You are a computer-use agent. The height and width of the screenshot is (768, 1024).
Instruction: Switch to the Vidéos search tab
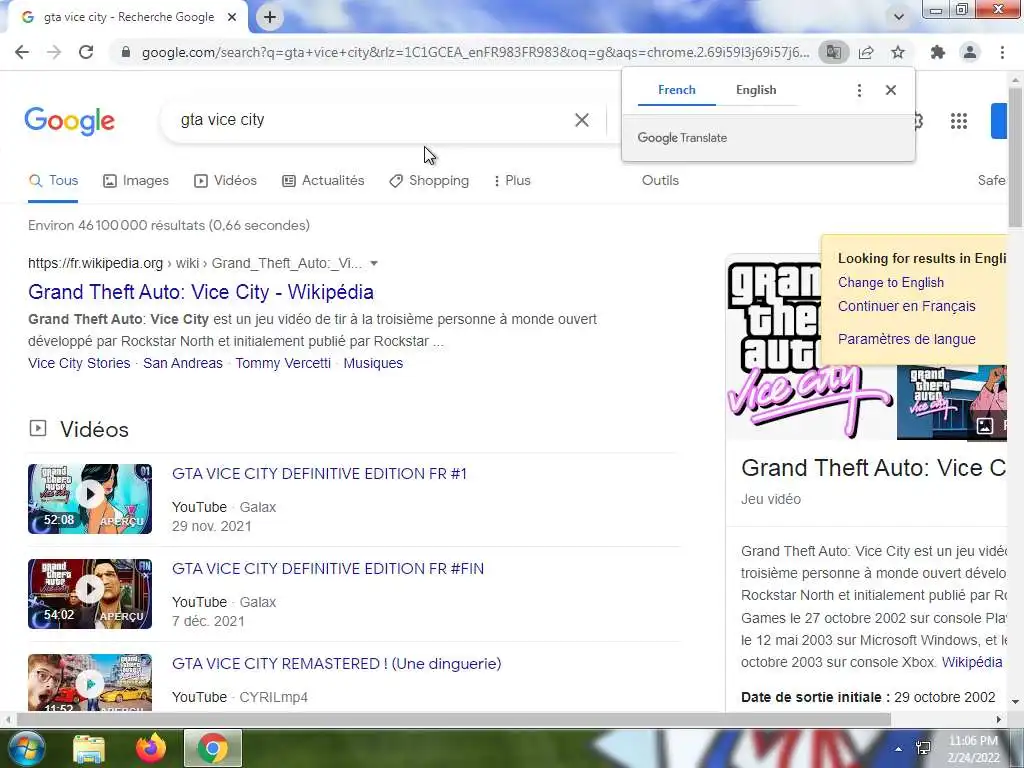point(225,181)
